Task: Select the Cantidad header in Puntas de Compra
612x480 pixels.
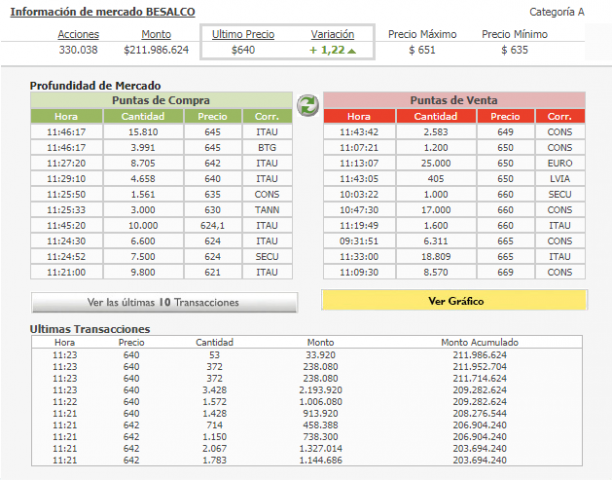Action: [143, 116]
